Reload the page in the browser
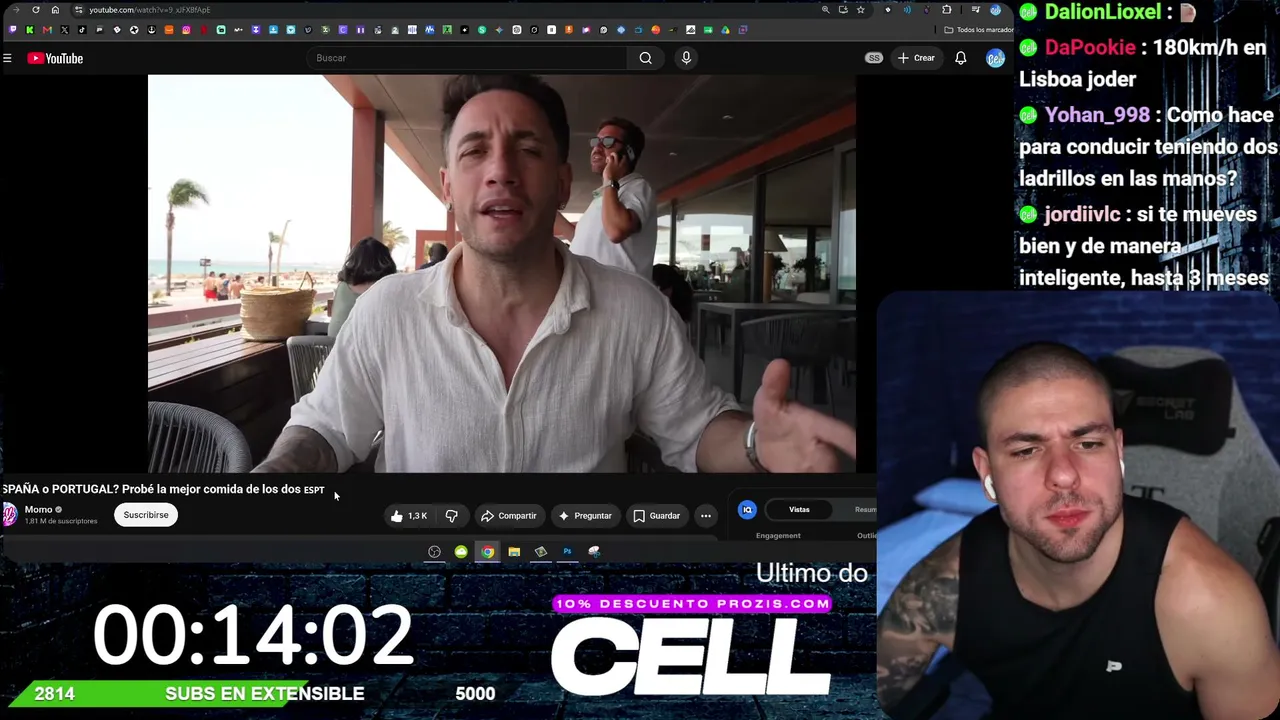Image resolution: width=1280 pixels, height=720 pixels. (36, 10)
